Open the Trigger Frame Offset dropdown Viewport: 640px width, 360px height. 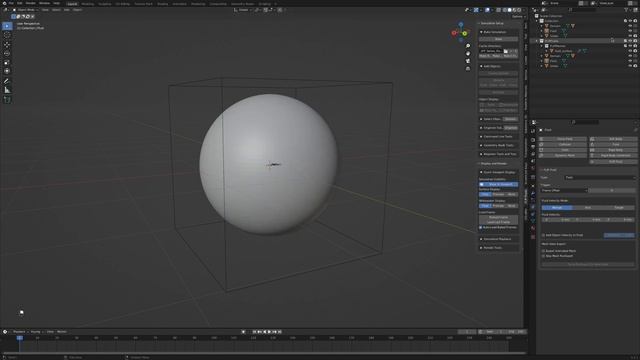564,190
